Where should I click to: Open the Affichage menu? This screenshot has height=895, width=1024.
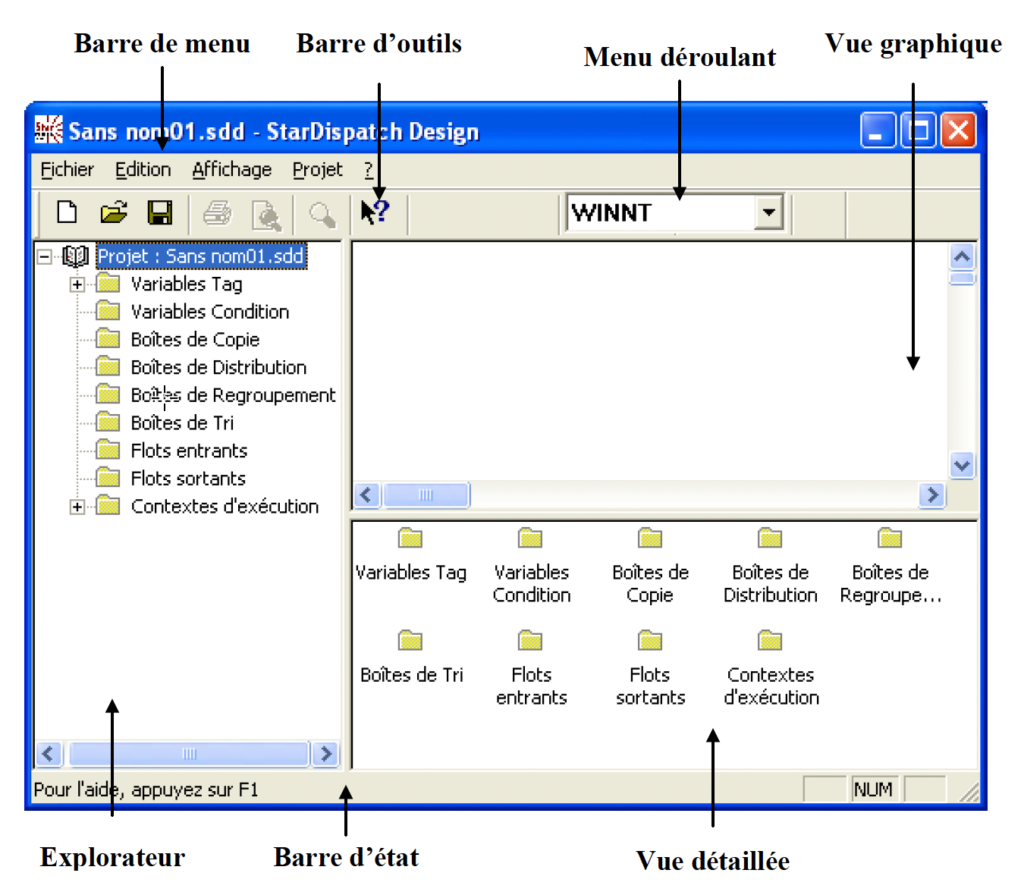(x=232, y=170)
